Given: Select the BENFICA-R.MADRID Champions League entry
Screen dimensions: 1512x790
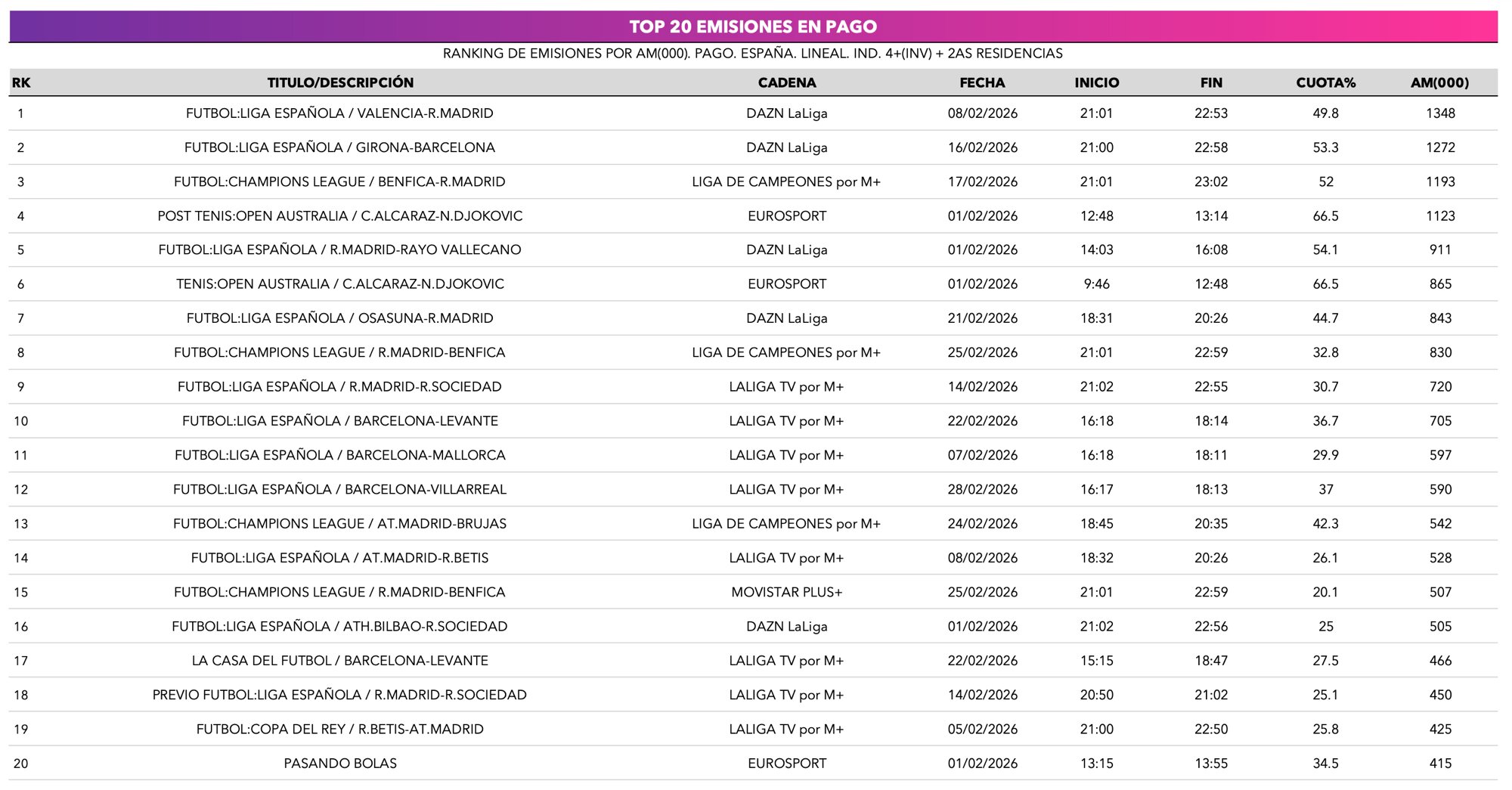Looking at the screenshot, I should pyautogui.click(x=338, y=181).
